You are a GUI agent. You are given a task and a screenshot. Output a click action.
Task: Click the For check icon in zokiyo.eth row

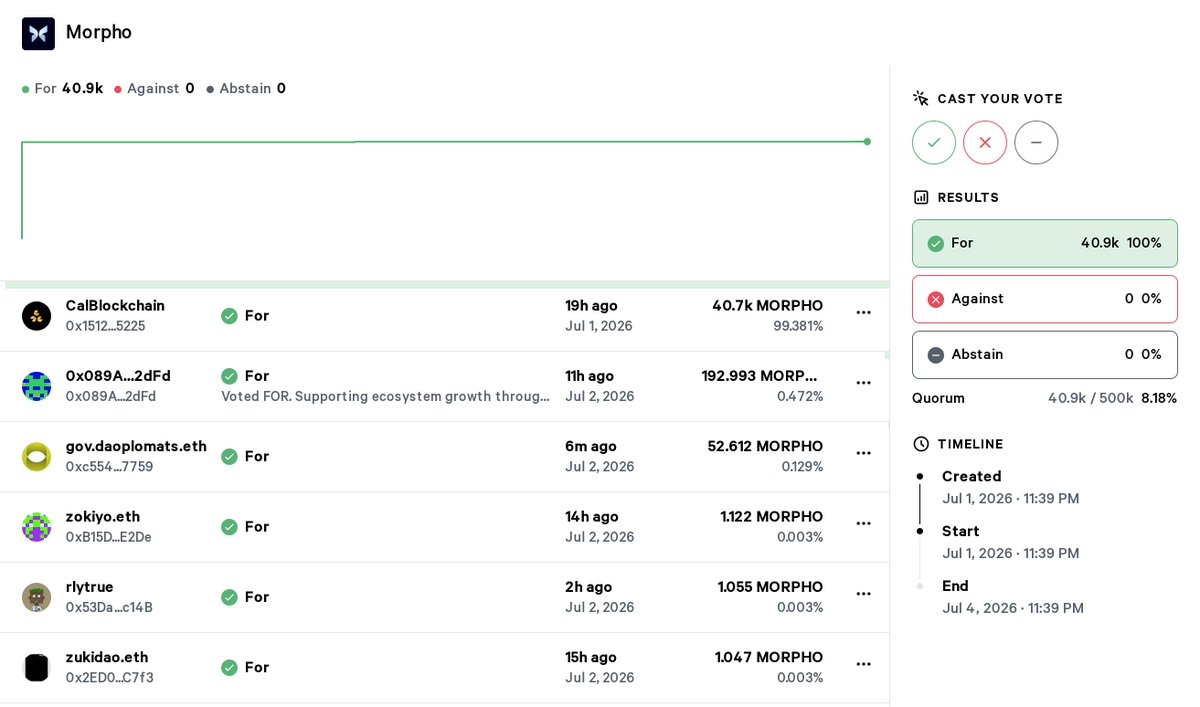pyautogui.click(x=229, y=527)
